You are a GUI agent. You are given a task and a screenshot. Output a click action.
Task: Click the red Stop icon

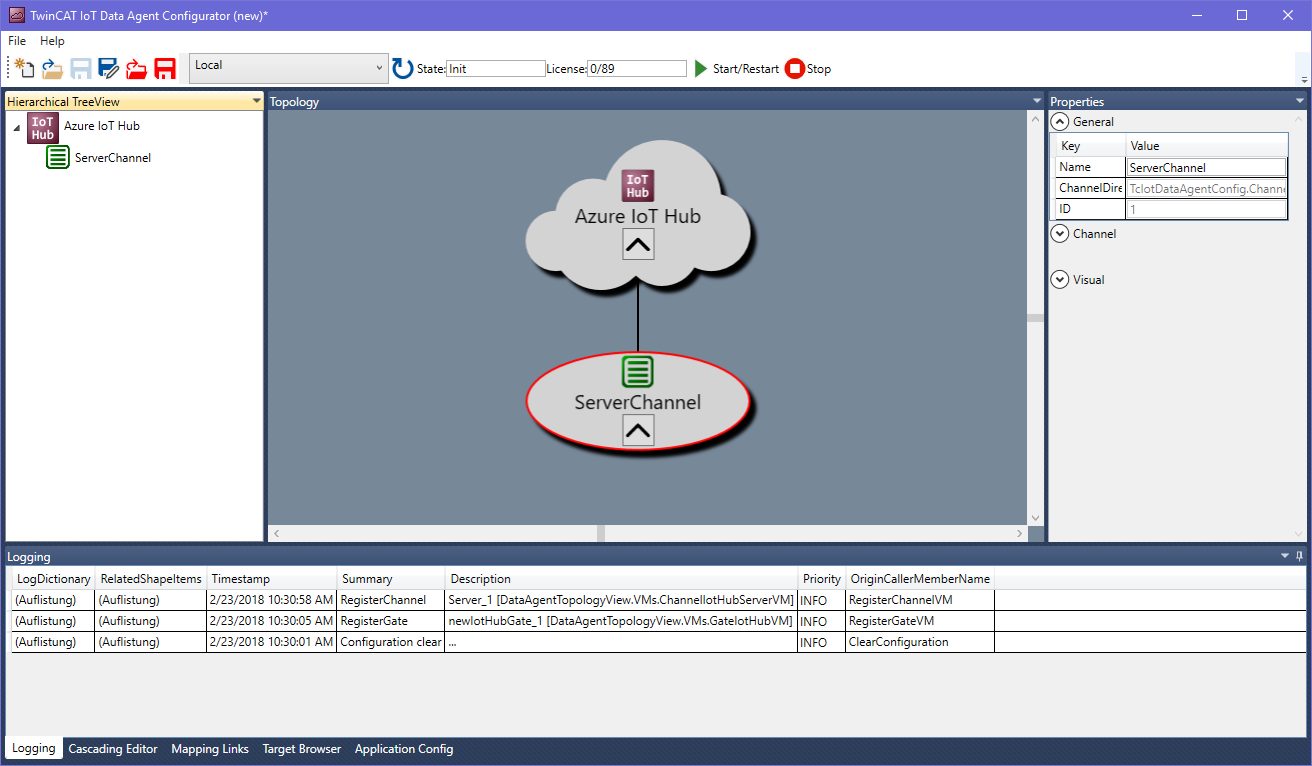[x=795, y=69]
